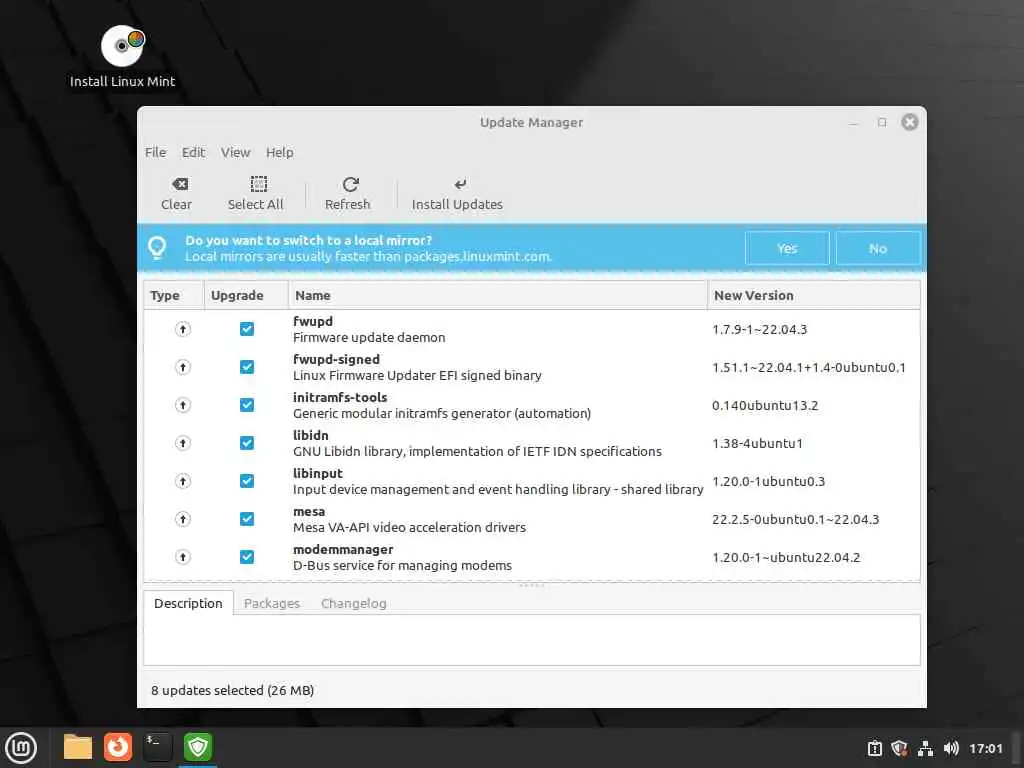1024x768 pixels.
Task: Select the modemmanager package name
Action: tap(343, 549)
